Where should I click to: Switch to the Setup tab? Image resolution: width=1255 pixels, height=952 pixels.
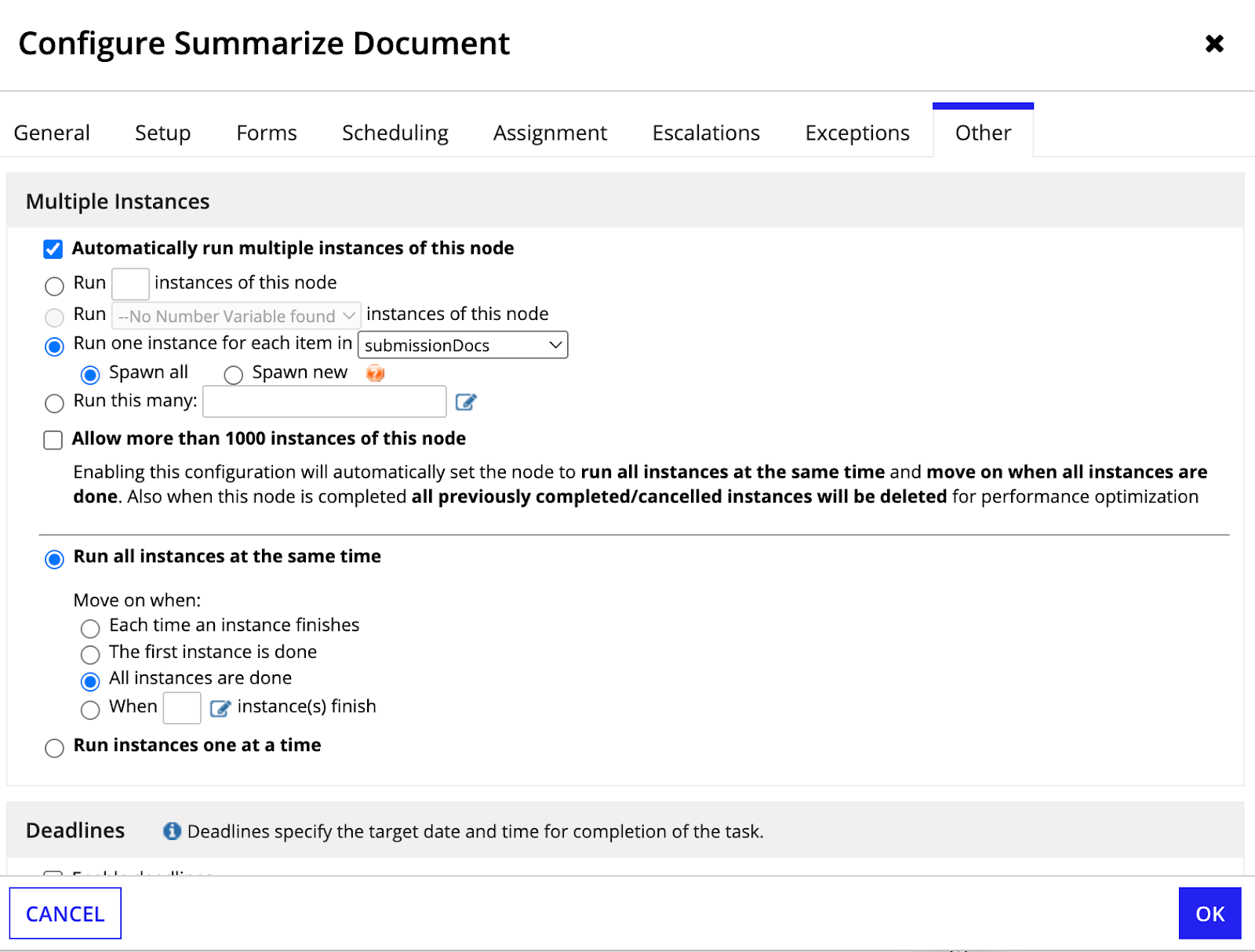coord(162,133)
